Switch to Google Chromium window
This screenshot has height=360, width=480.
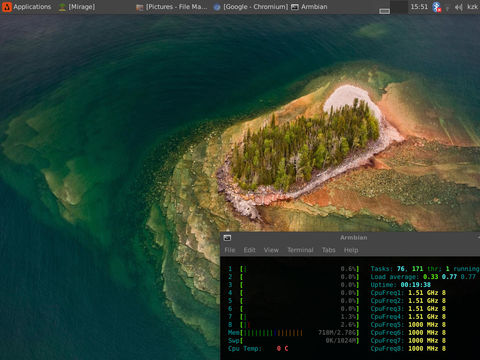(x=251, y=7)
